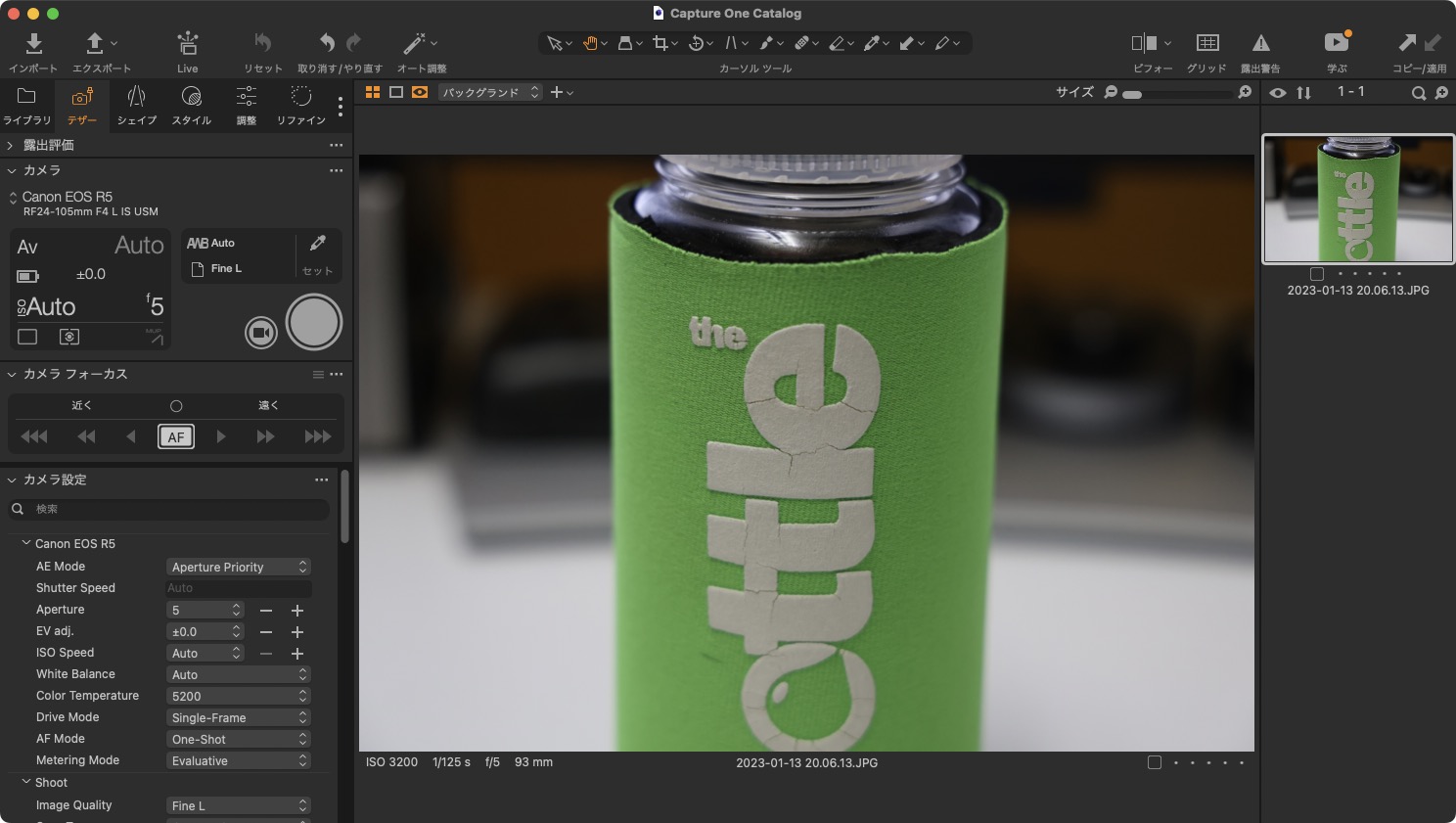Viewport: 1456px width, 823px height.
Task: Switch viewer to multi-view grid icon
Action: 373,92
